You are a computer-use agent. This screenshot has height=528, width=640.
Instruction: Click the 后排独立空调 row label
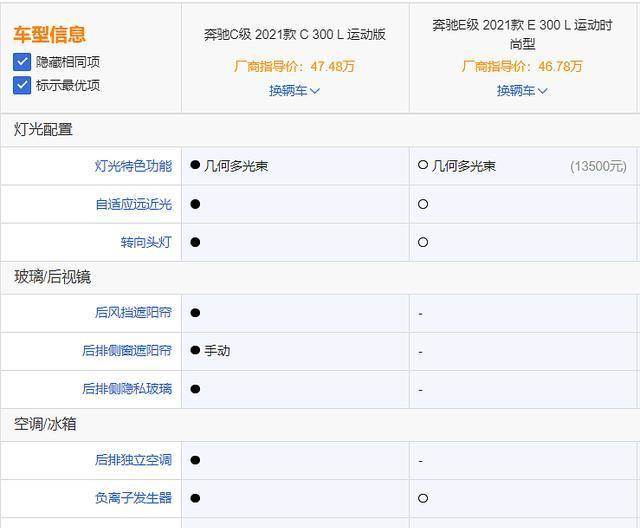tap(133, 460)
